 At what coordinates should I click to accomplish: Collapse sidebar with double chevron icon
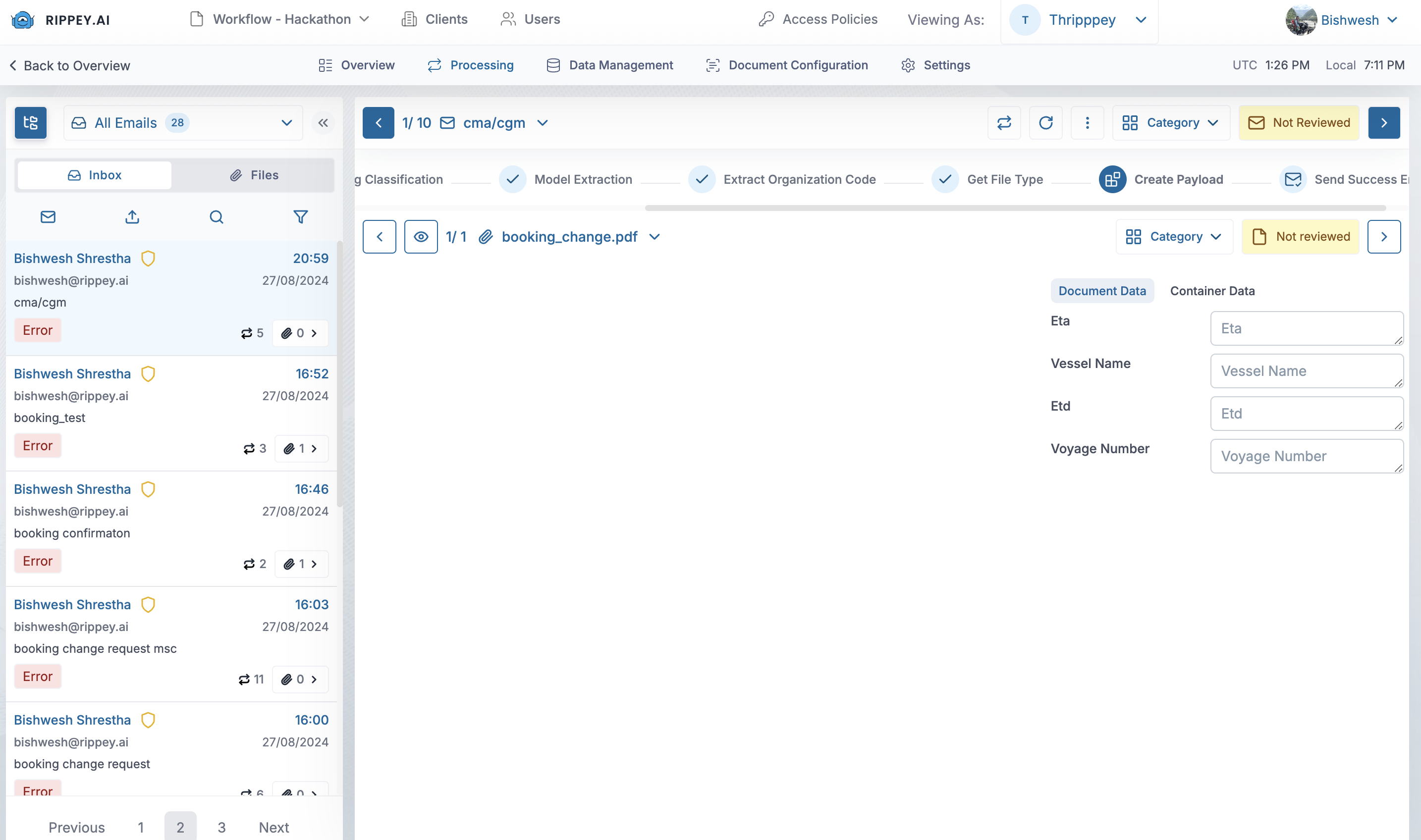[323, 123]
